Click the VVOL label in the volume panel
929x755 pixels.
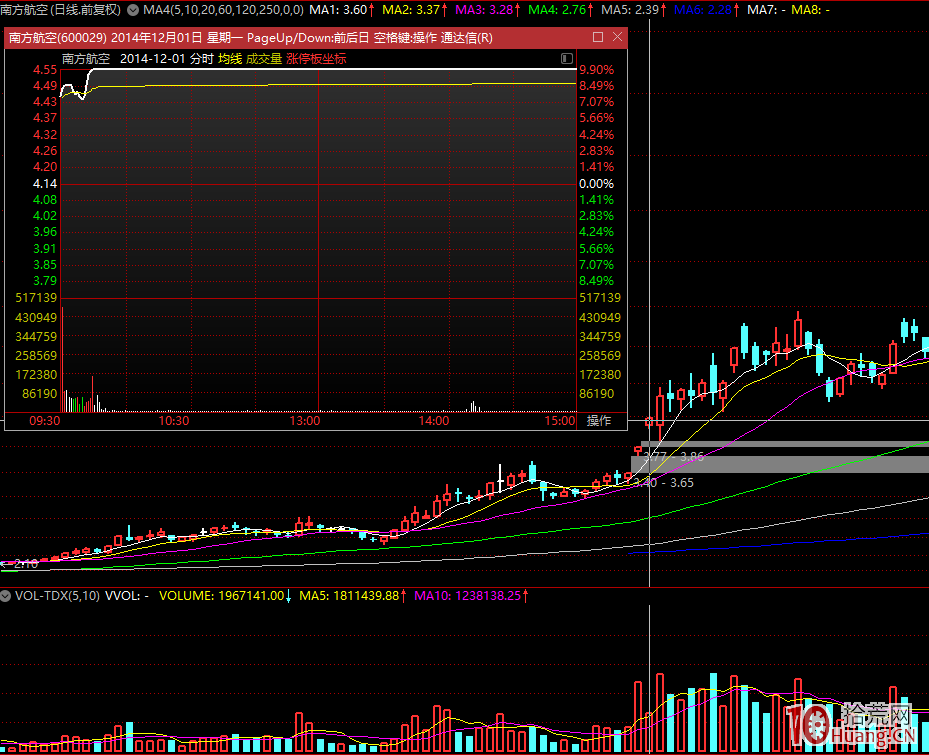[127, 596]
